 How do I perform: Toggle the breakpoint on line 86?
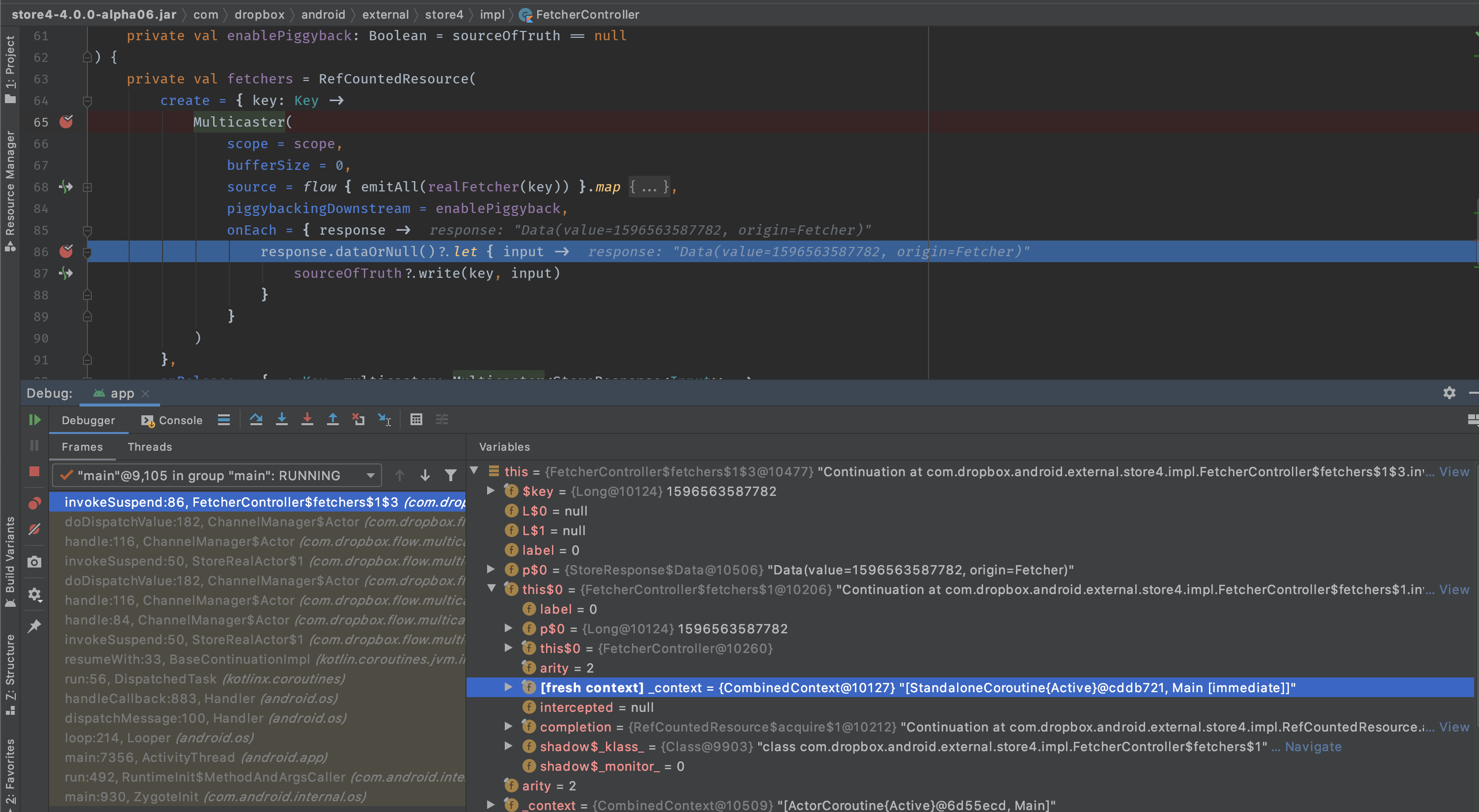[67, 251]
